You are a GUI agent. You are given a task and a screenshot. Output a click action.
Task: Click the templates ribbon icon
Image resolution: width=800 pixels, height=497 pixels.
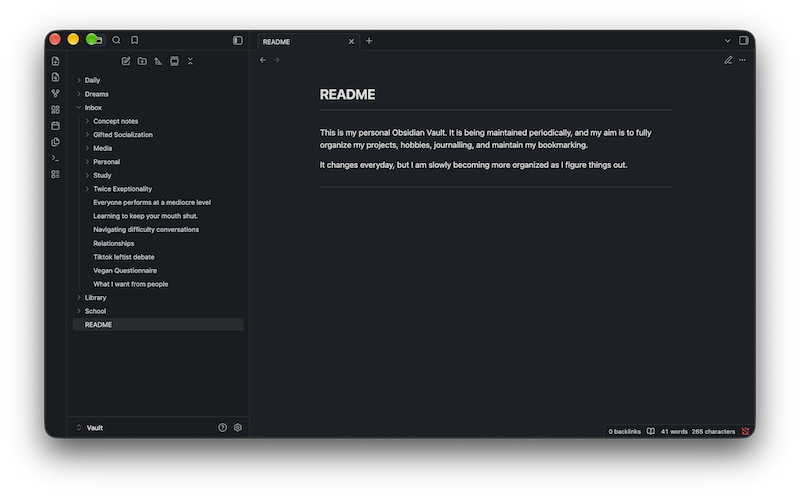tap(56, 142)
